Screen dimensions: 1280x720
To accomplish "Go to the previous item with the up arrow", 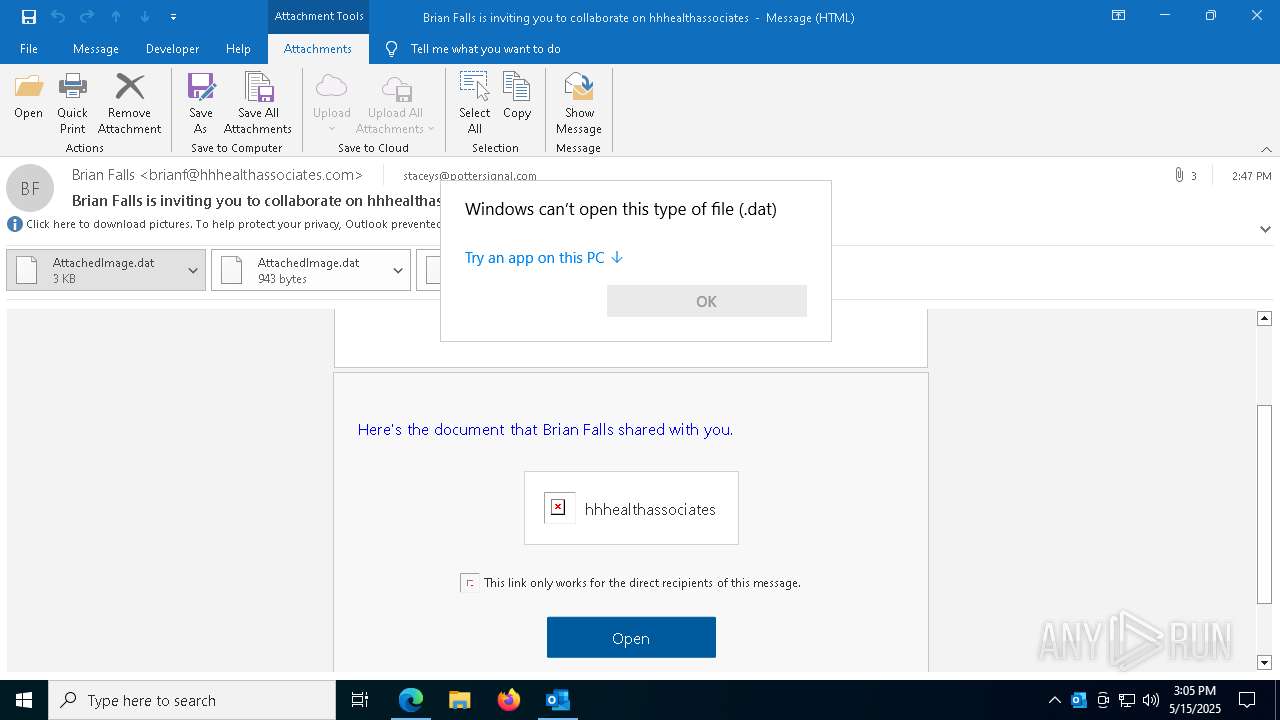I will click(116, 17).
